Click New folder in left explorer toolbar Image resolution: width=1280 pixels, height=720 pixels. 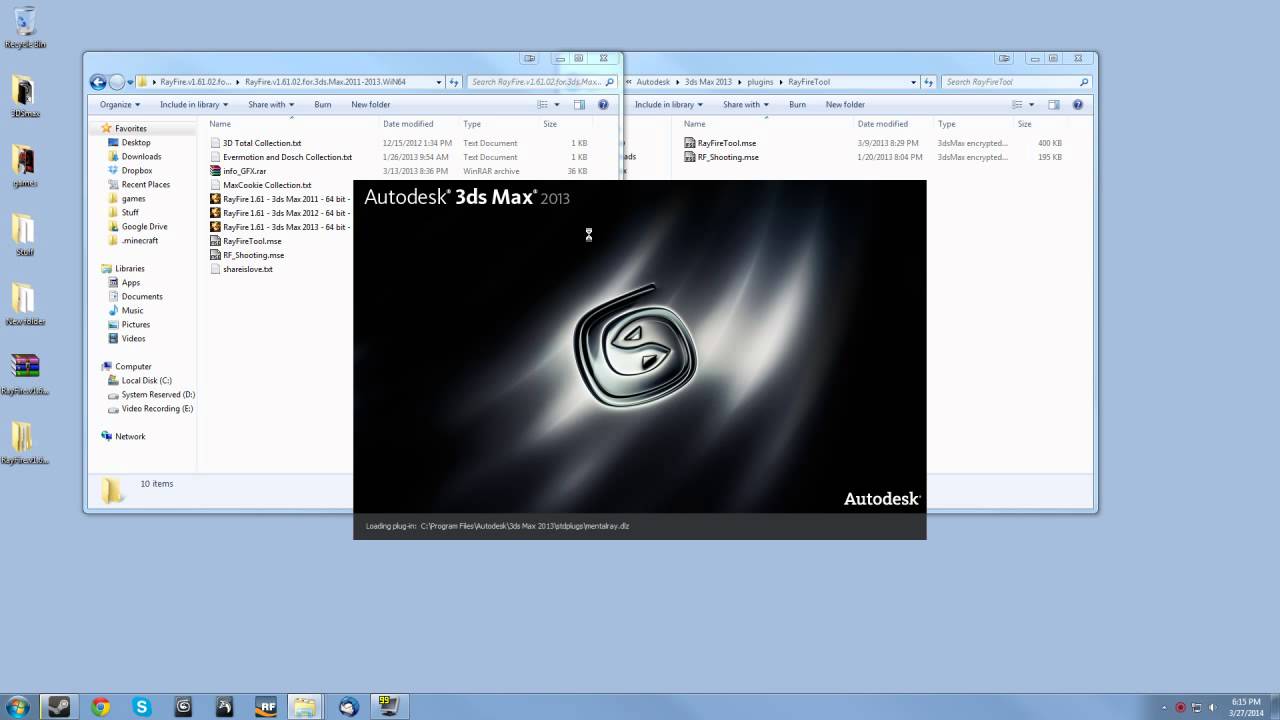[371, 104]
